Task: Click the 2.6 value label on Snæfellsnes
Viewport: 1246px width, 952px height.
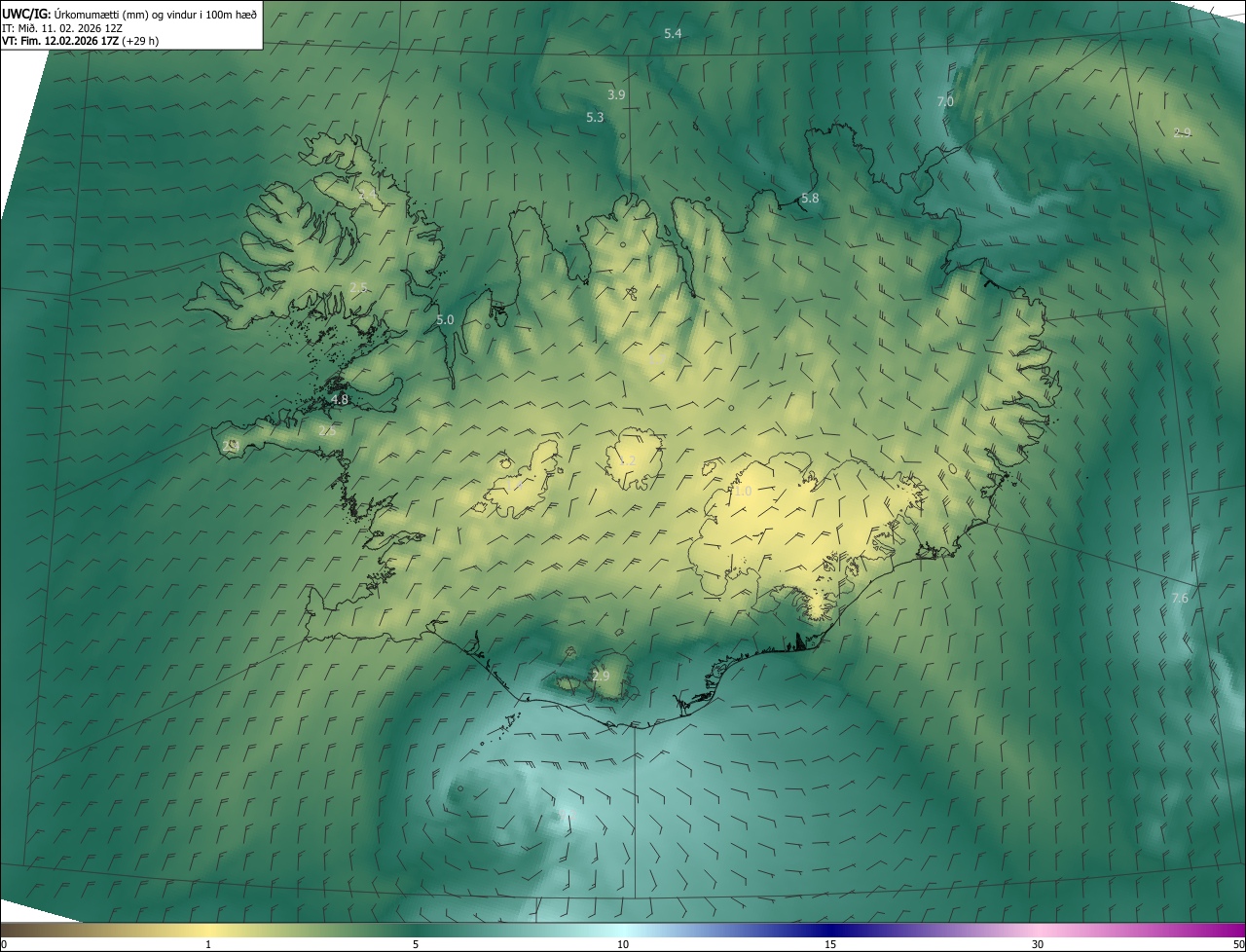Action: (x=327, y=430)
